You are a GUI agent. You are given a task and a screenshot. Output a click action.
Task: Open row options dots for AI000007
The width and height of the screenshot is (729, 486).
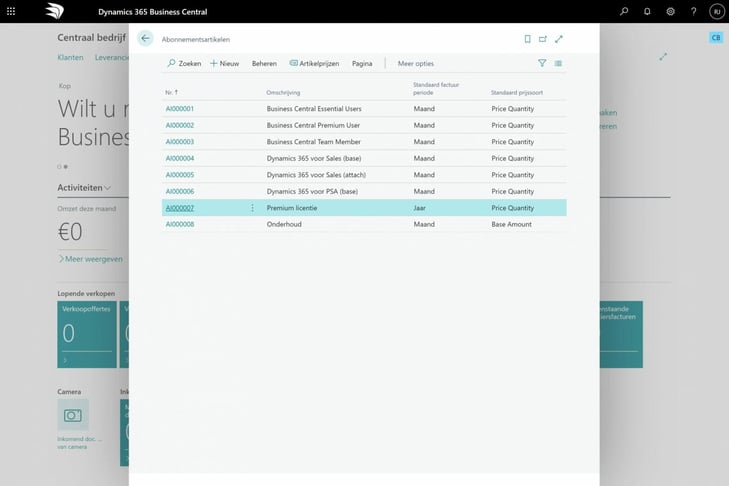click(x=252, y=208)
